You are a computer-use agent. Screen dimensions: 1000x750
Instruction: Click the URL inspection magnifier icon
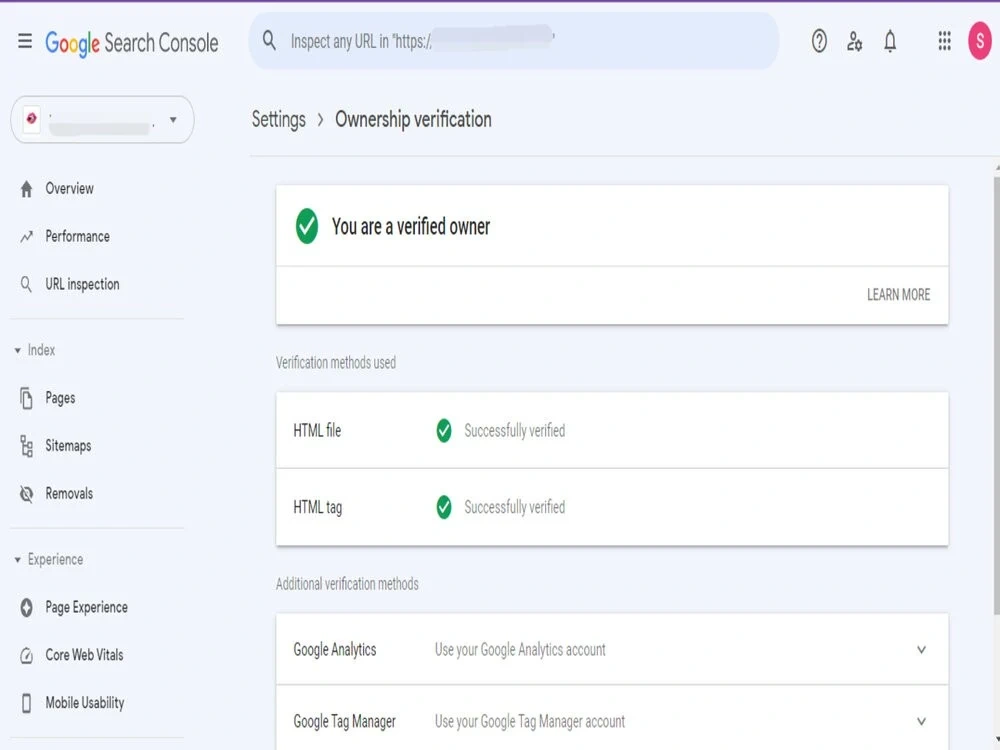click(x=26, y=284)
